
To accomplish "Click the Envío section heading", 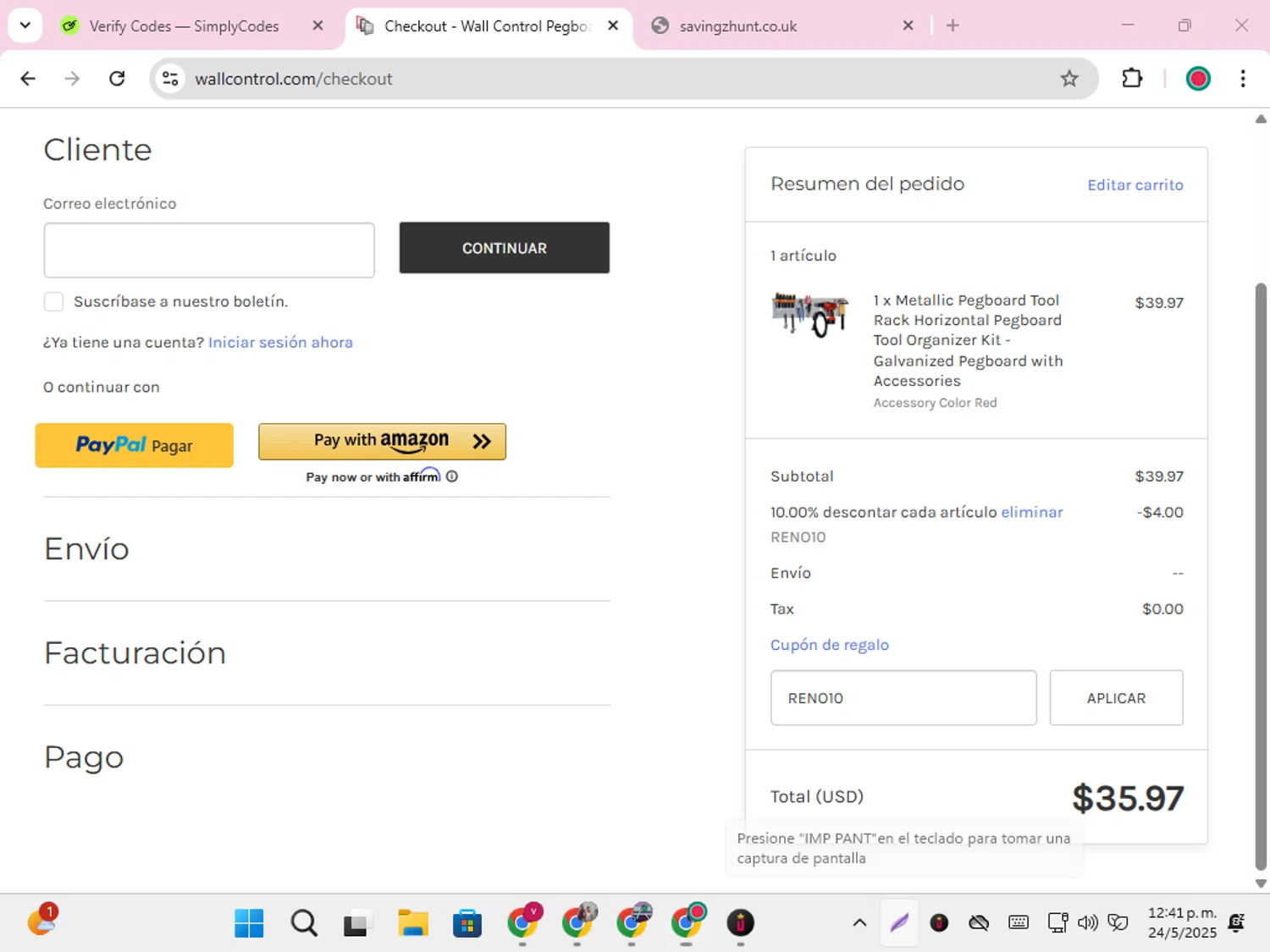I will 86,549.
